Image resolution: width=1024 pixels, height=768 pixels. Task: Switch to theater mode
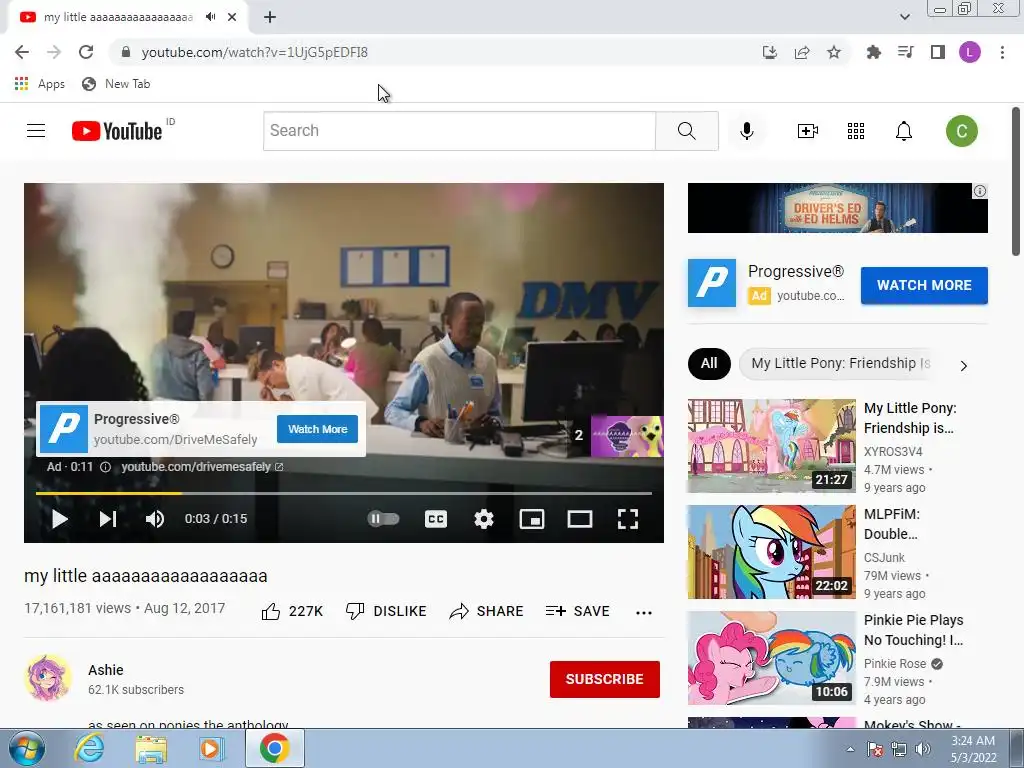[579, 519]
